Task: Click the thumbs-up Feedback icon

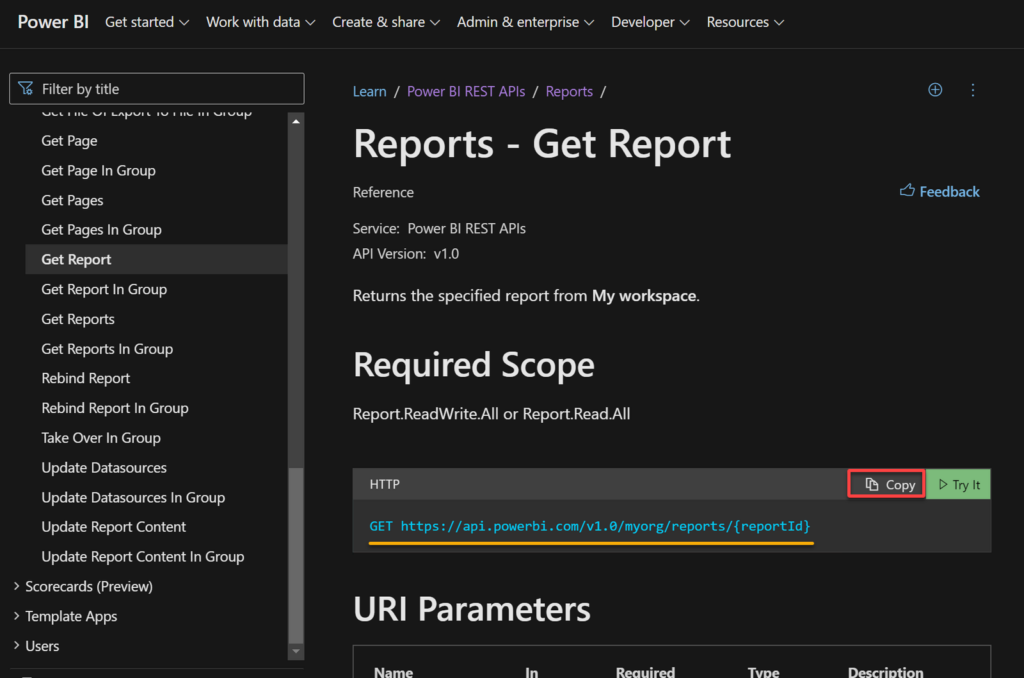Action: (906, 191)
